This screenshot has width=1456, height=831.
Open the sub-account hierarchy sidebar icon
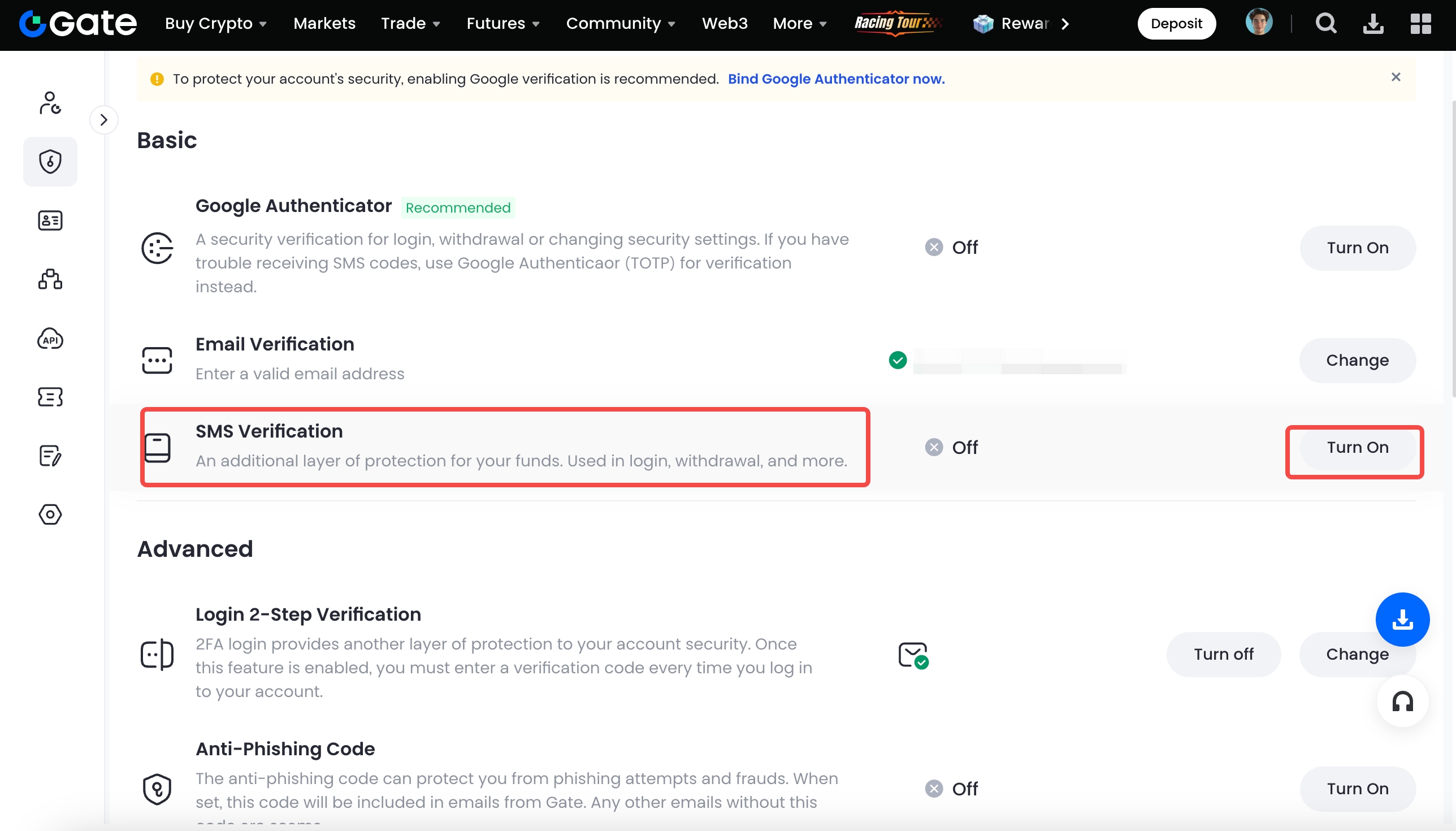(50, 279)
